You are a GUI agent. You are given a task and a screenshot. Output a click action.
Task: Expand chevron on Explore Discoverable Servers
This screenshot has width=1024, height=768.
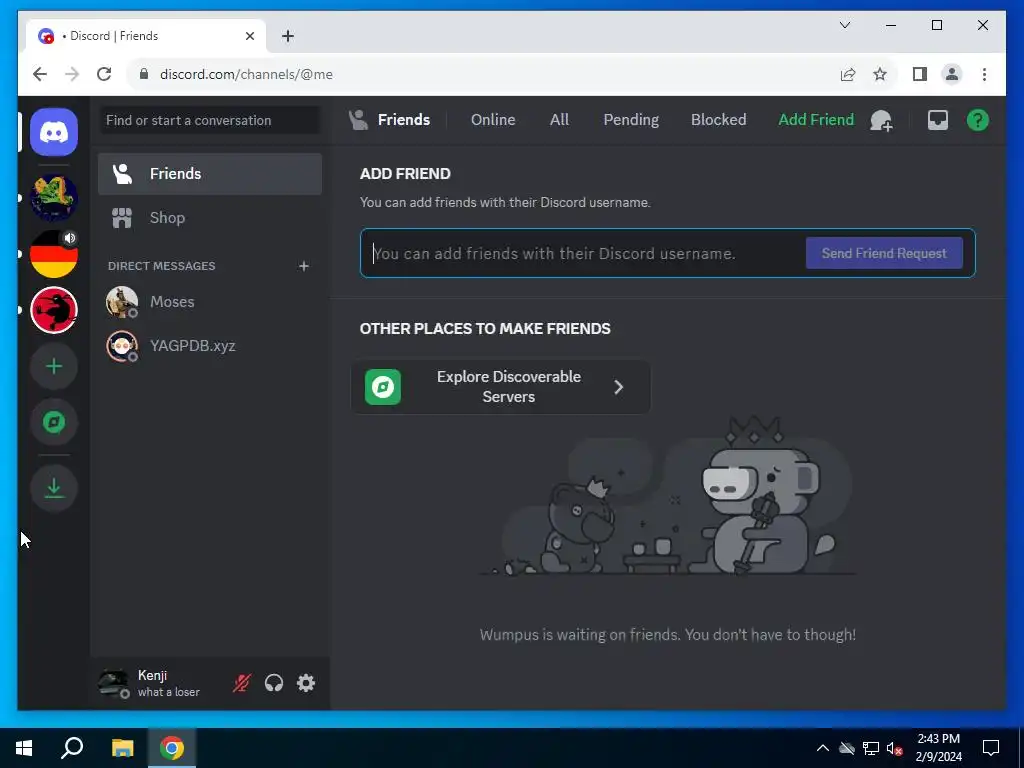pyautogui.click(x=618, y=387)
